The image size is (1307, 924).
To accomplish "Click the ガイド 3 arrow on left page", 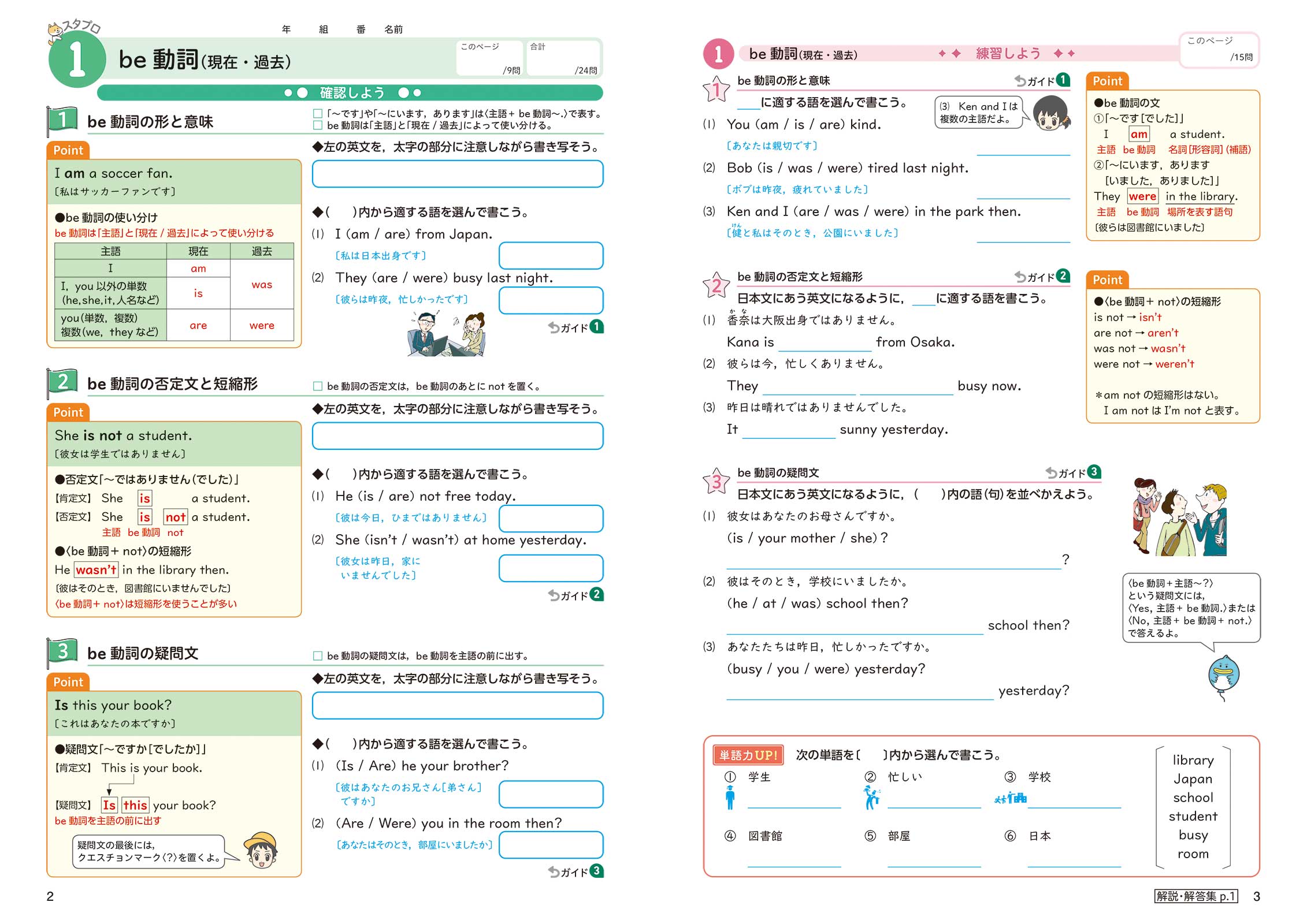I will pyautogui.click(x=575, y=871).
